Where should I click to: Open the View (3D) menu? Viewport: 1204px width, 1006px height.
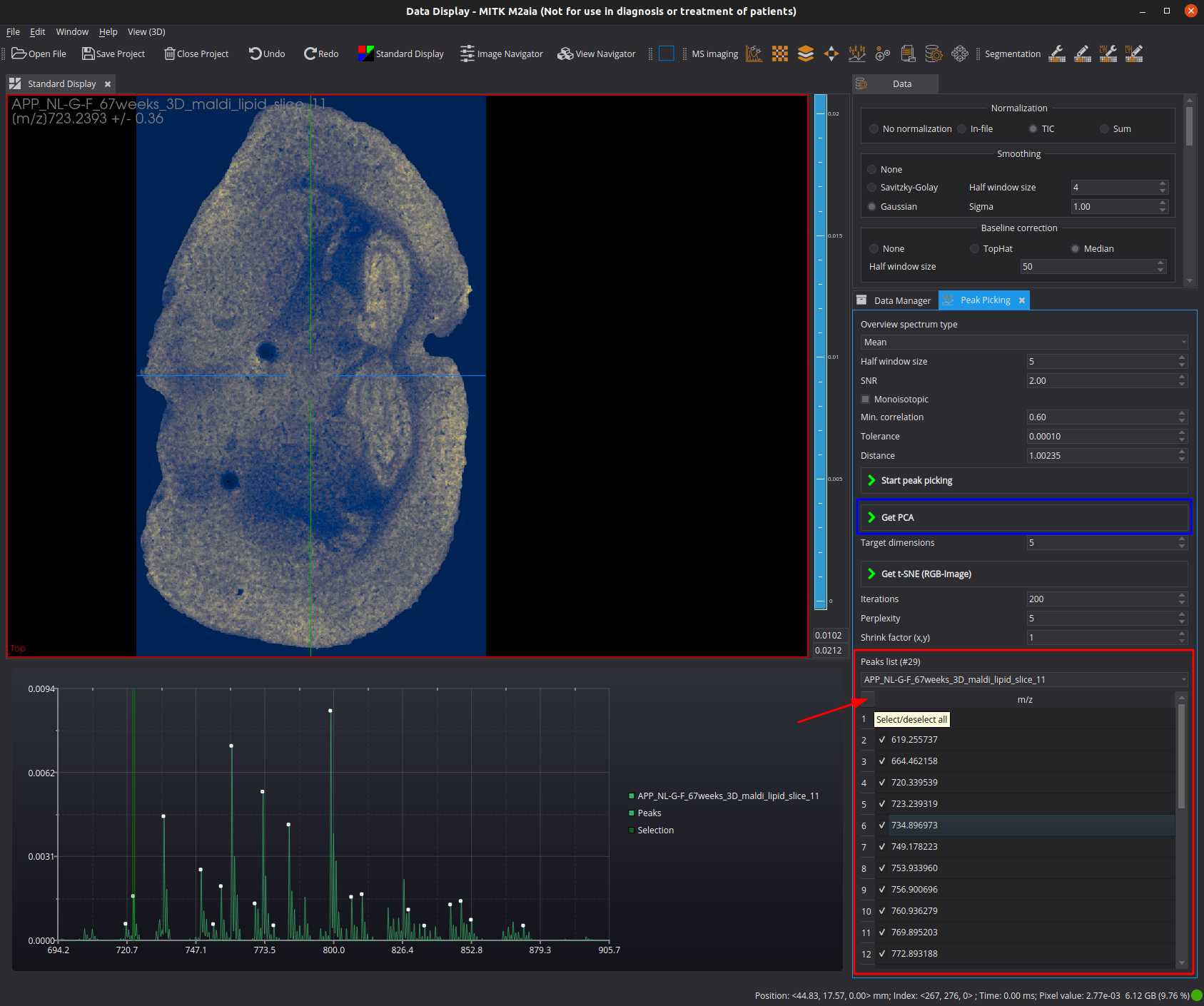(x=146, y=32)
